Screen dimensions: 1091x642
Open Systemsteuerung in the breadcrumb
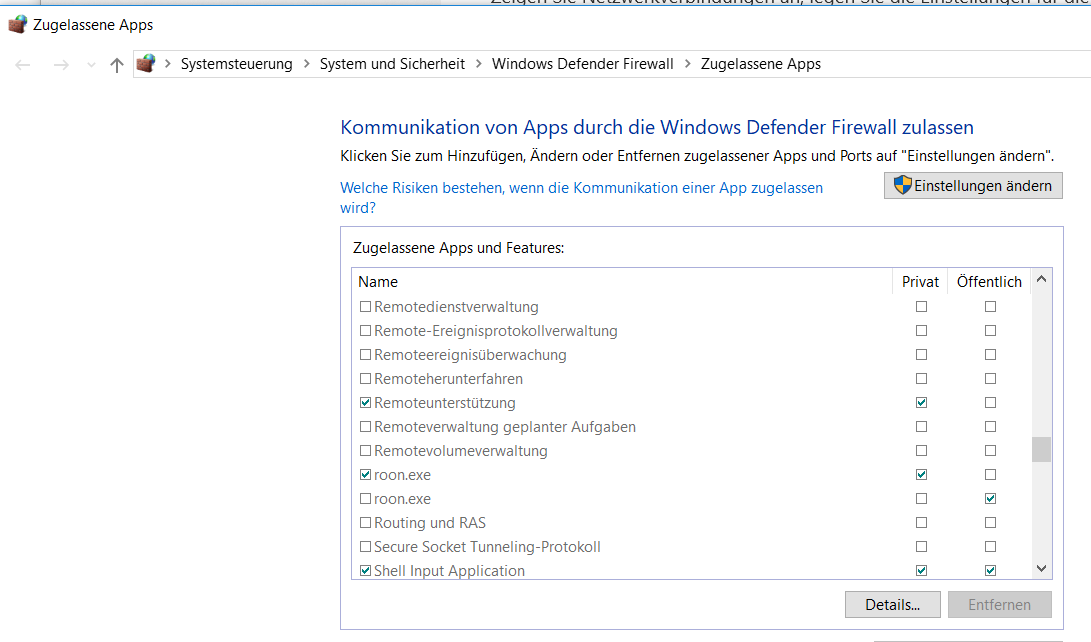pyautogui.click(x=237, y=64)
